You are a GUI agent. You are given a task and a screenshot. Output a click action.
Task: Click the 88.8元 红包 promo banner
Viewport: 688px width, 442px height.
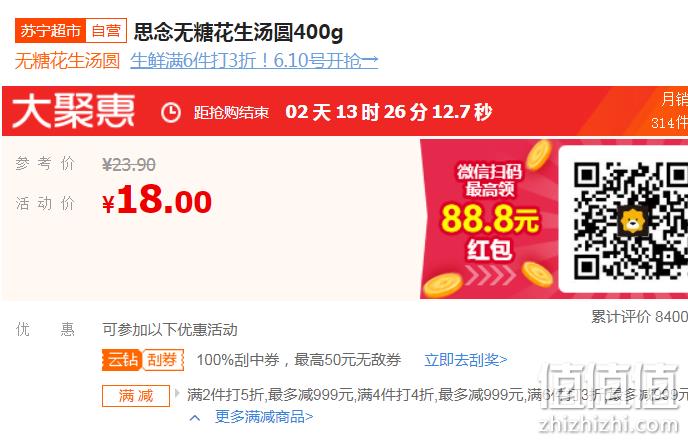[489, 219]
